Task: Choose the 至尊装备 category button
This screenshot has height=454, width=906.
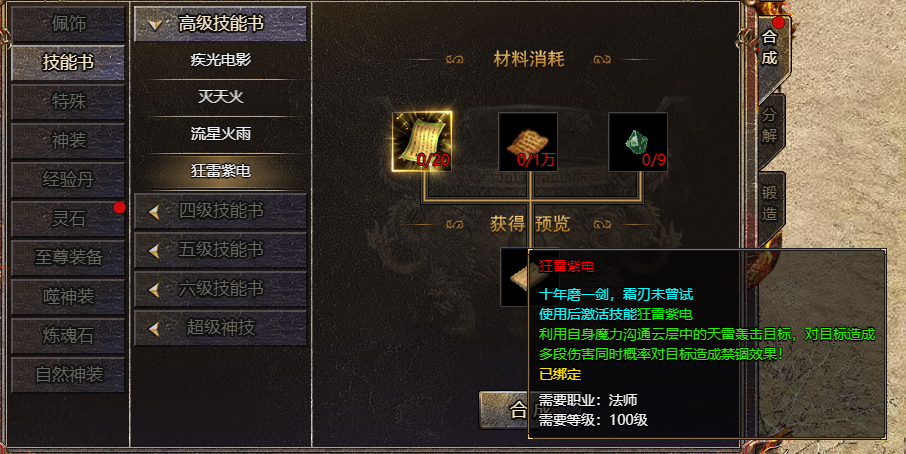Action: click(68, 257)
